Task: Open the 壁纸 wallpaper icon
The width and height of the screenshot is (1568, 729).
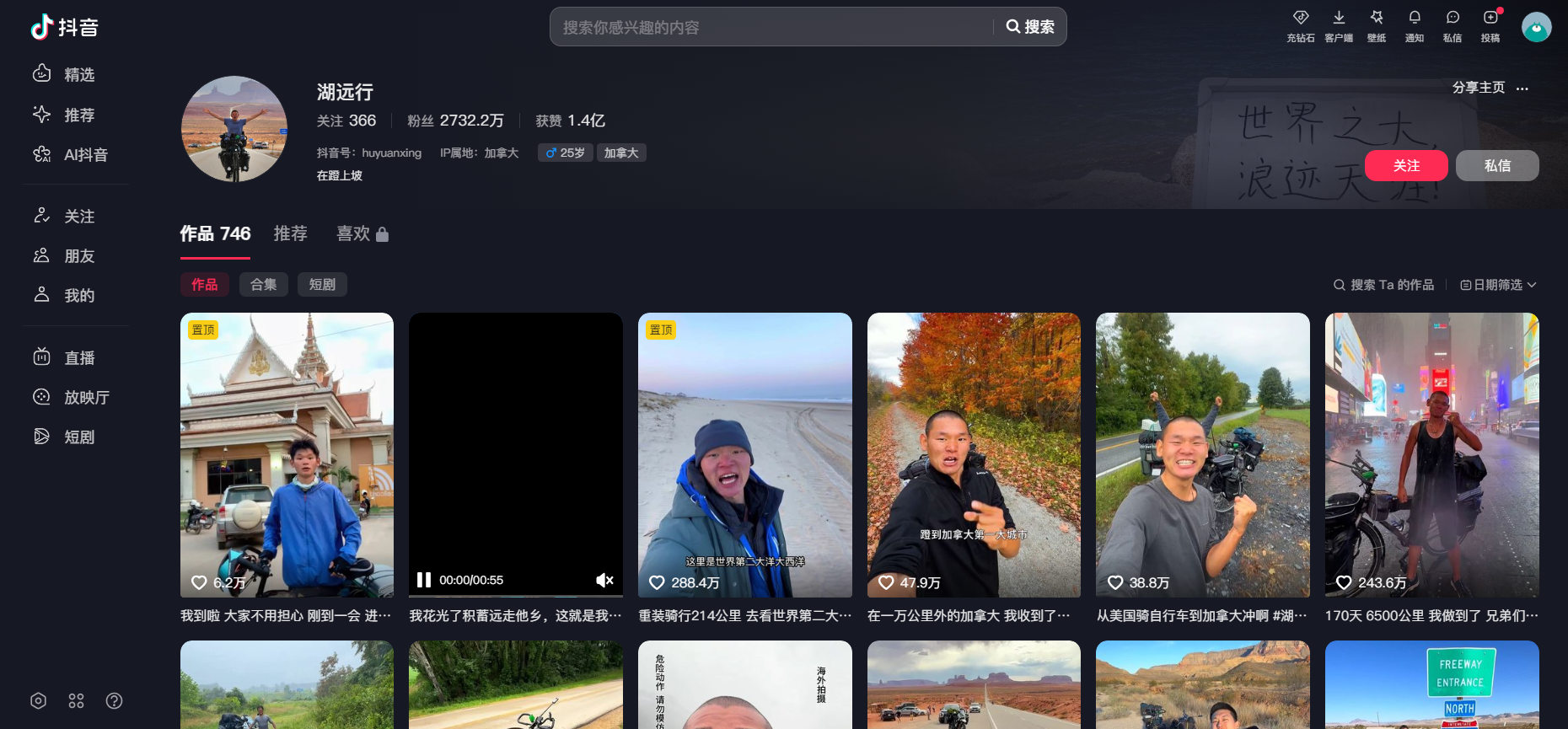Action: click(x=1377, y=26)
